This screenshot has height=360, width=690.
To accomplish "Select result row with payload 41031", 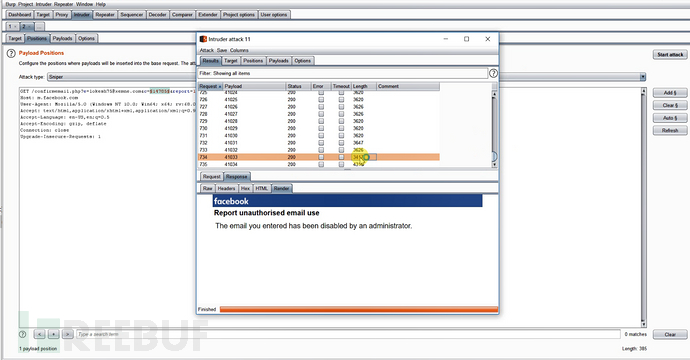I will tap(319, 143).
